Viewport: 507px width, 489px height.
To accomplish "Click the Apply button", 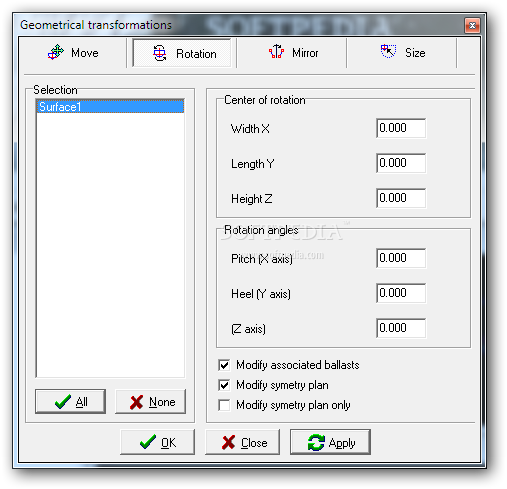I will click(330, 442).
